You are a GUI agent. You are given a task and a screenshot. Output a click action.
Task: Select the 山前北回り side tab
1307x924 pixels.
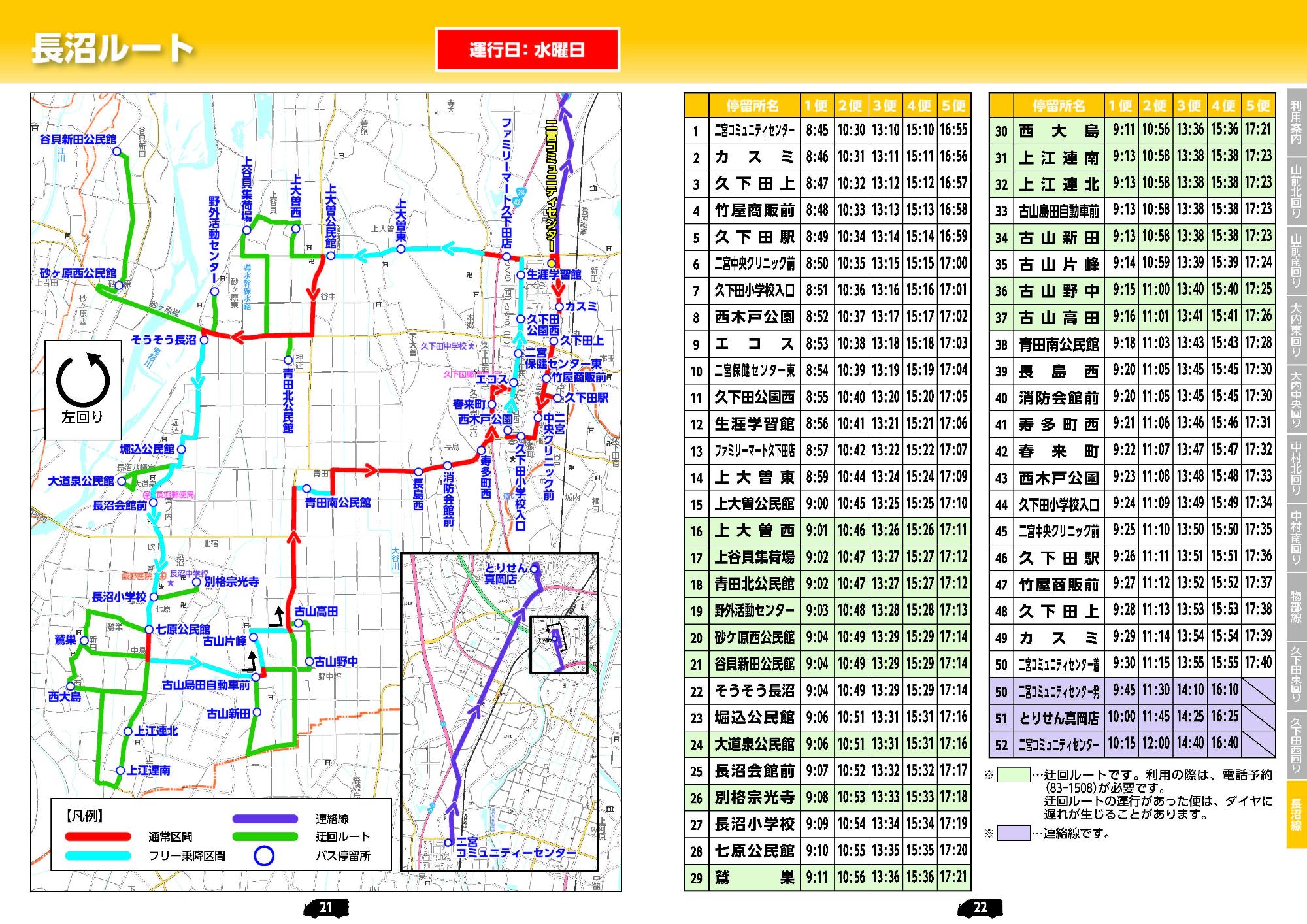coord(1295,191)
